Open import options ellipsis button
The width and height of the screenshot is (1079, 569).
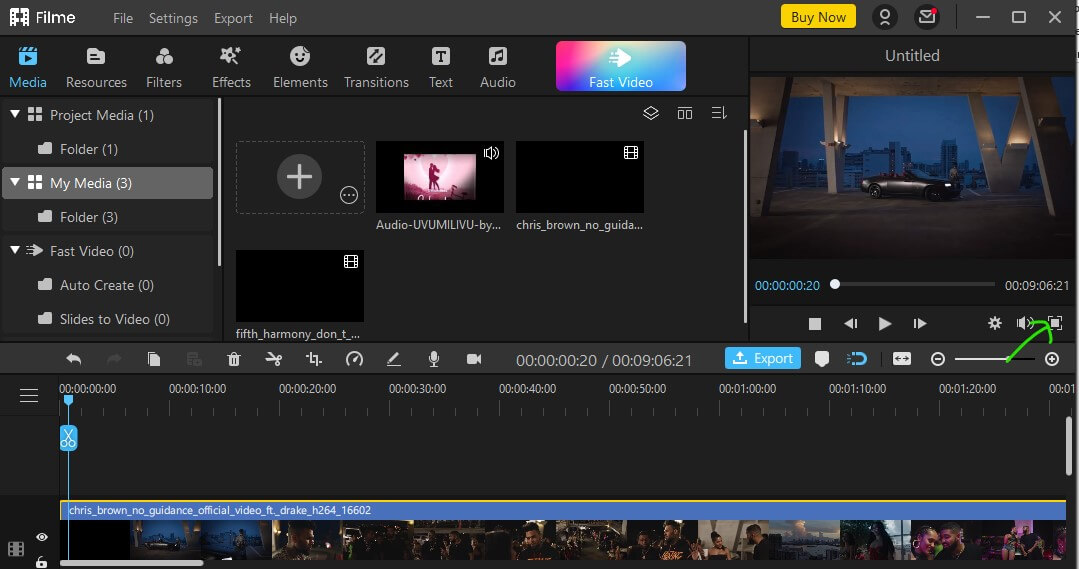click(x=349, y=195)
